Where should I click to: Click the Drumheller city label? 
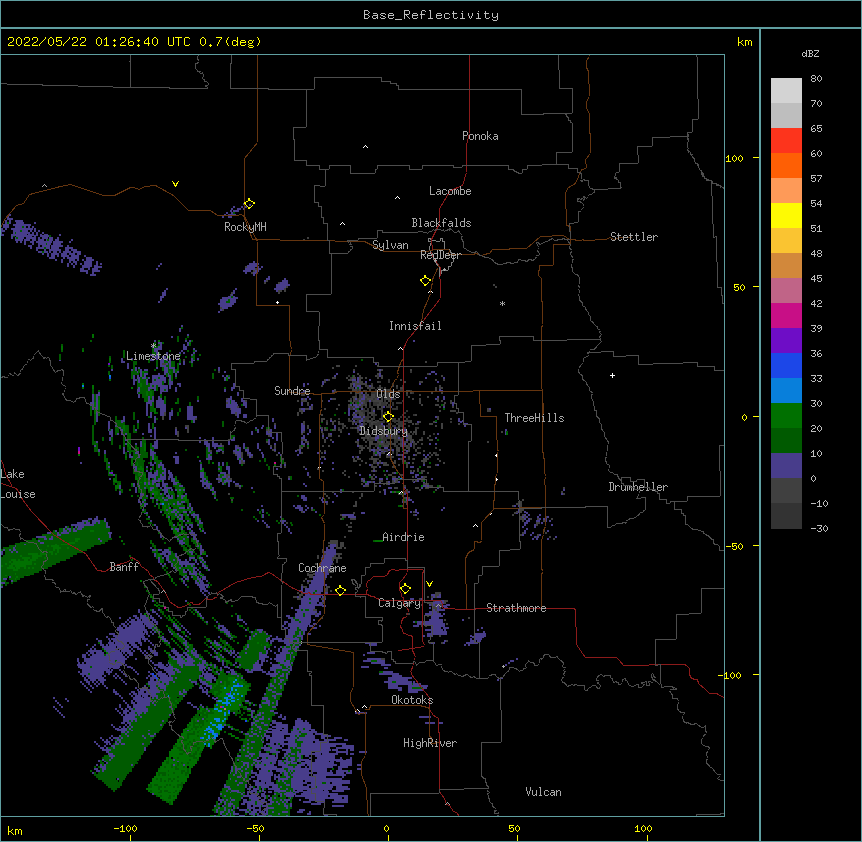[x=638, y=487]
